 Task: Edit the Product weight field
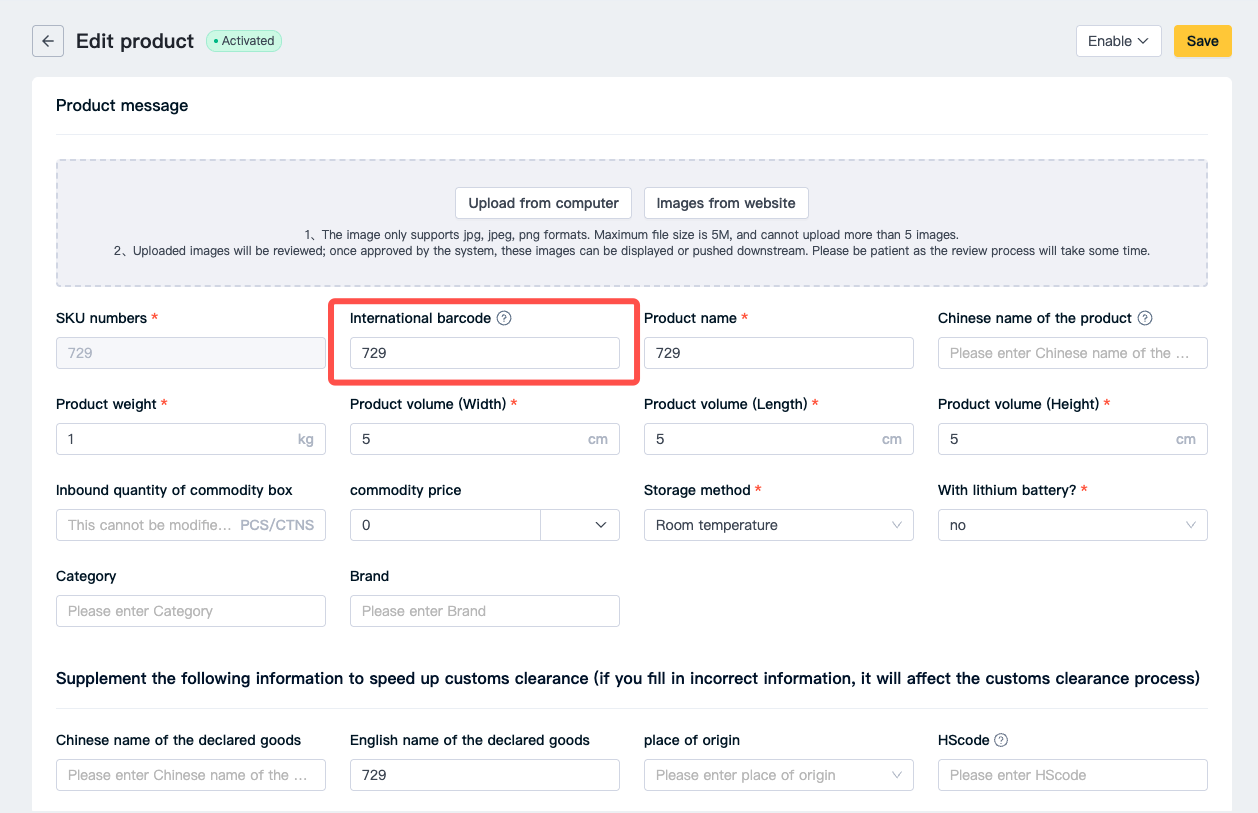point(191,439)
